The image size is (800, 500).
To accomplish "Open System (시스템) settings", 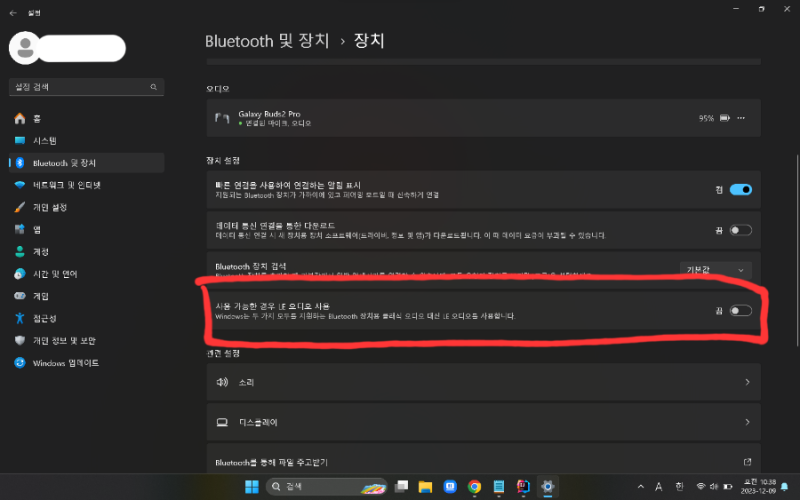I will click(86, 141).
